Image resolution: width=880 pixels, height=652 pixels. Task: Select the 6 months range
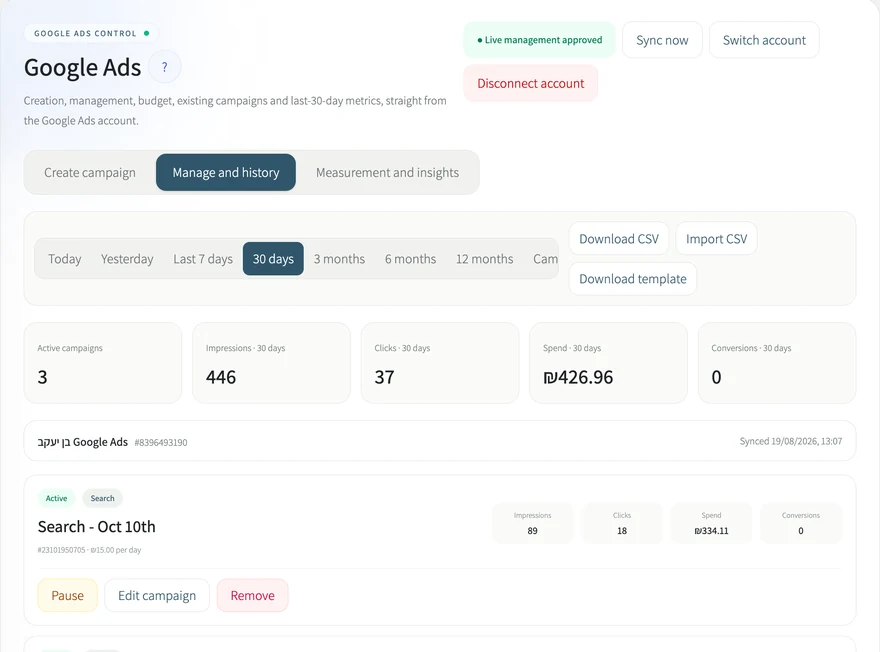pyautogui.click(x=410, y=259)
